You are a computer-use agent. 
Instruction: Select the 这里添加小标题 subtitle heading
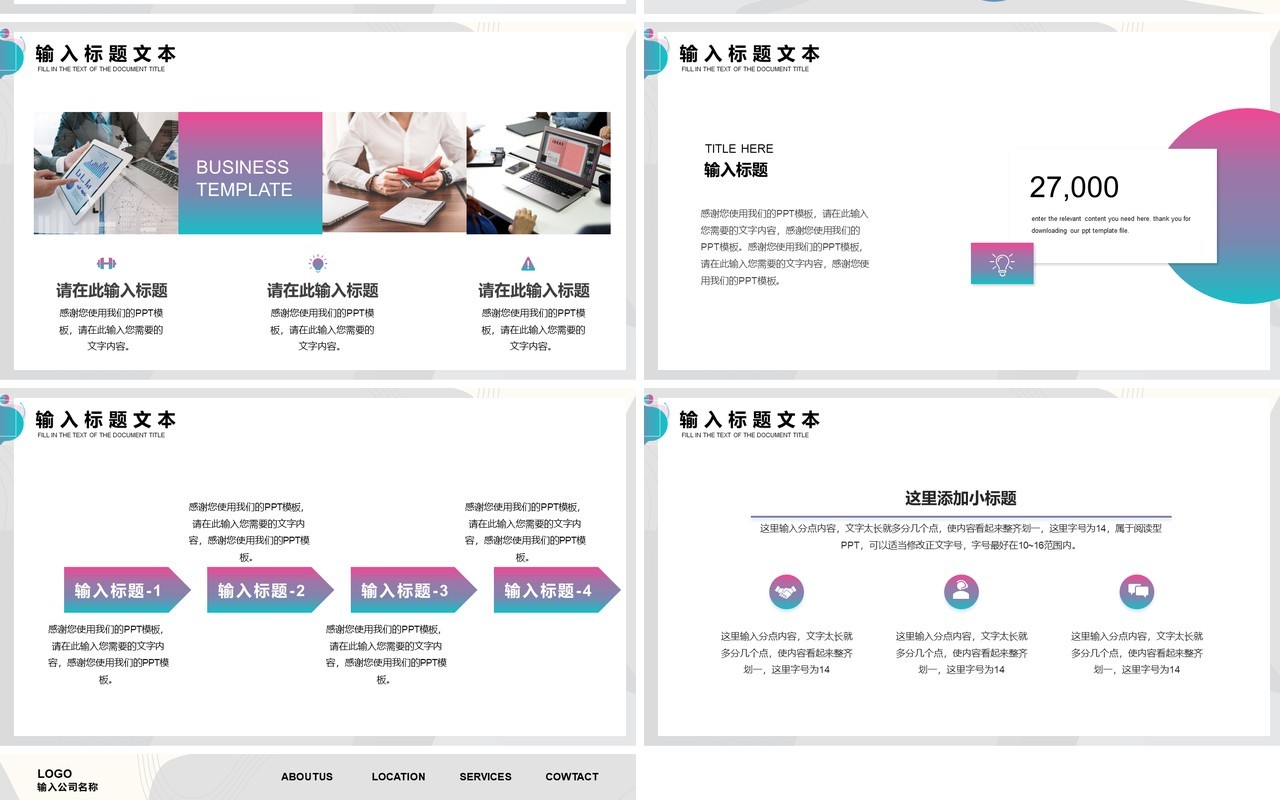[x=961, y=498]
